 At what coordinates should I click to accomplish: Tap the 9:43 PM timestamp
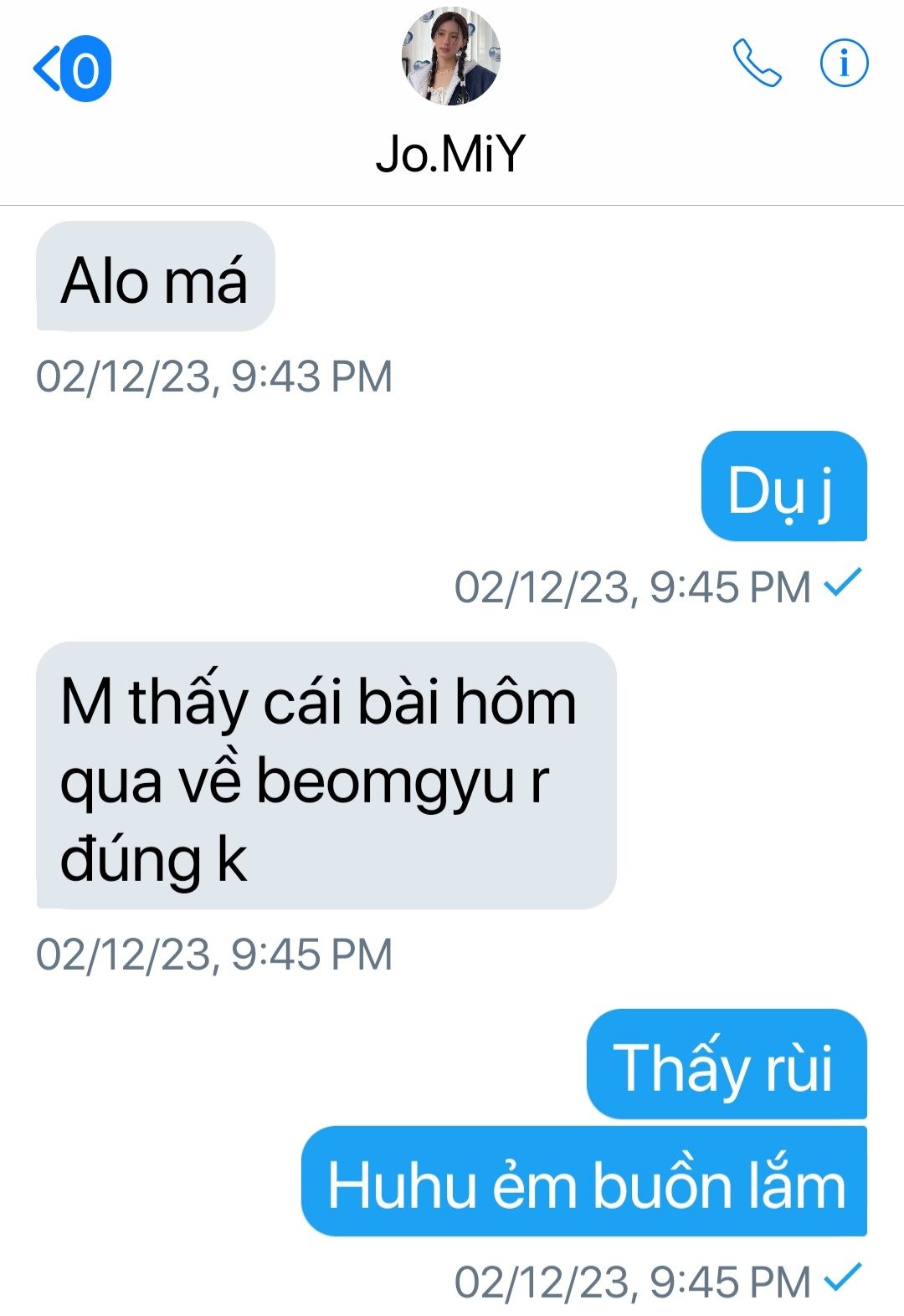(214, 376)
